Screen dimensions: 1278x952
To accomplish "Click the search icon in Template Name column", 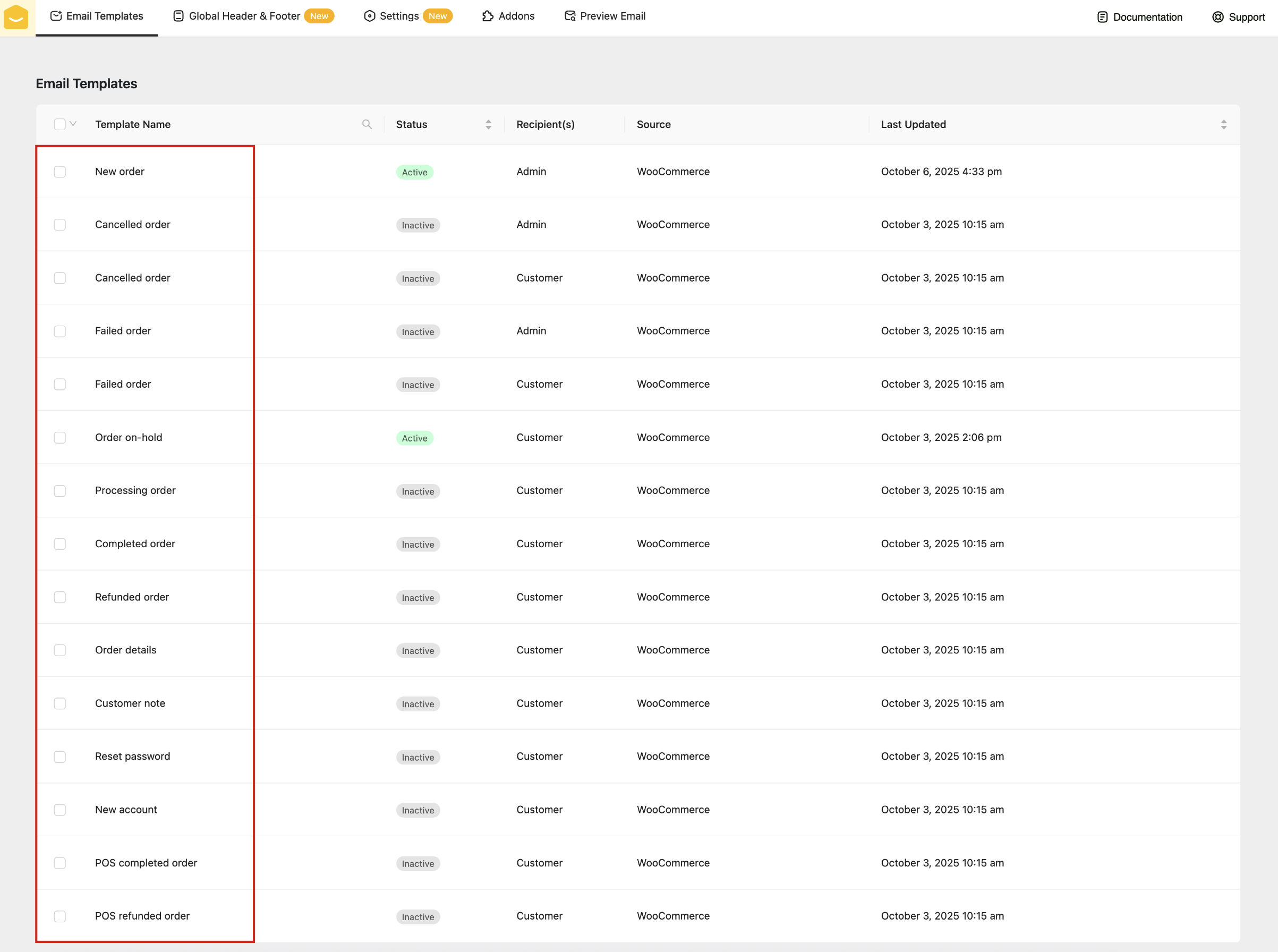I will [x=367, y=124].
